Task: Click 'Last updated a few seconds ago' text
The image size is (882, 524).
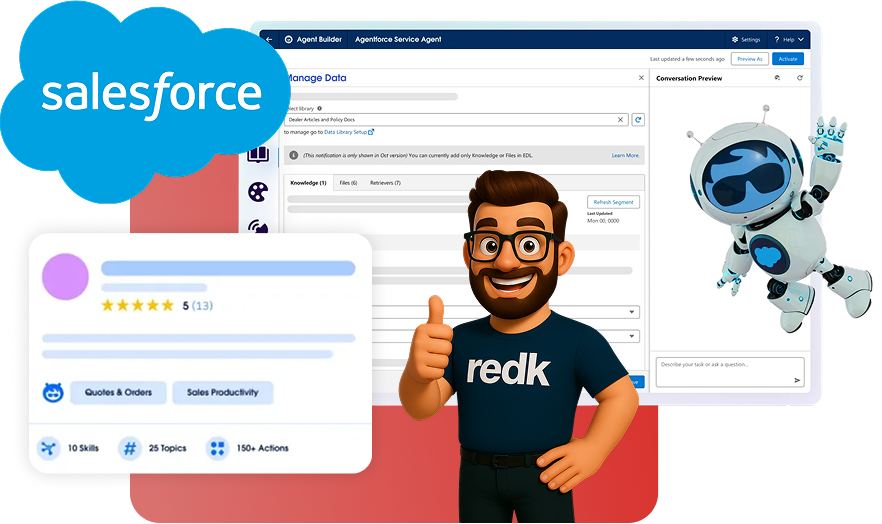Action: 687,59
